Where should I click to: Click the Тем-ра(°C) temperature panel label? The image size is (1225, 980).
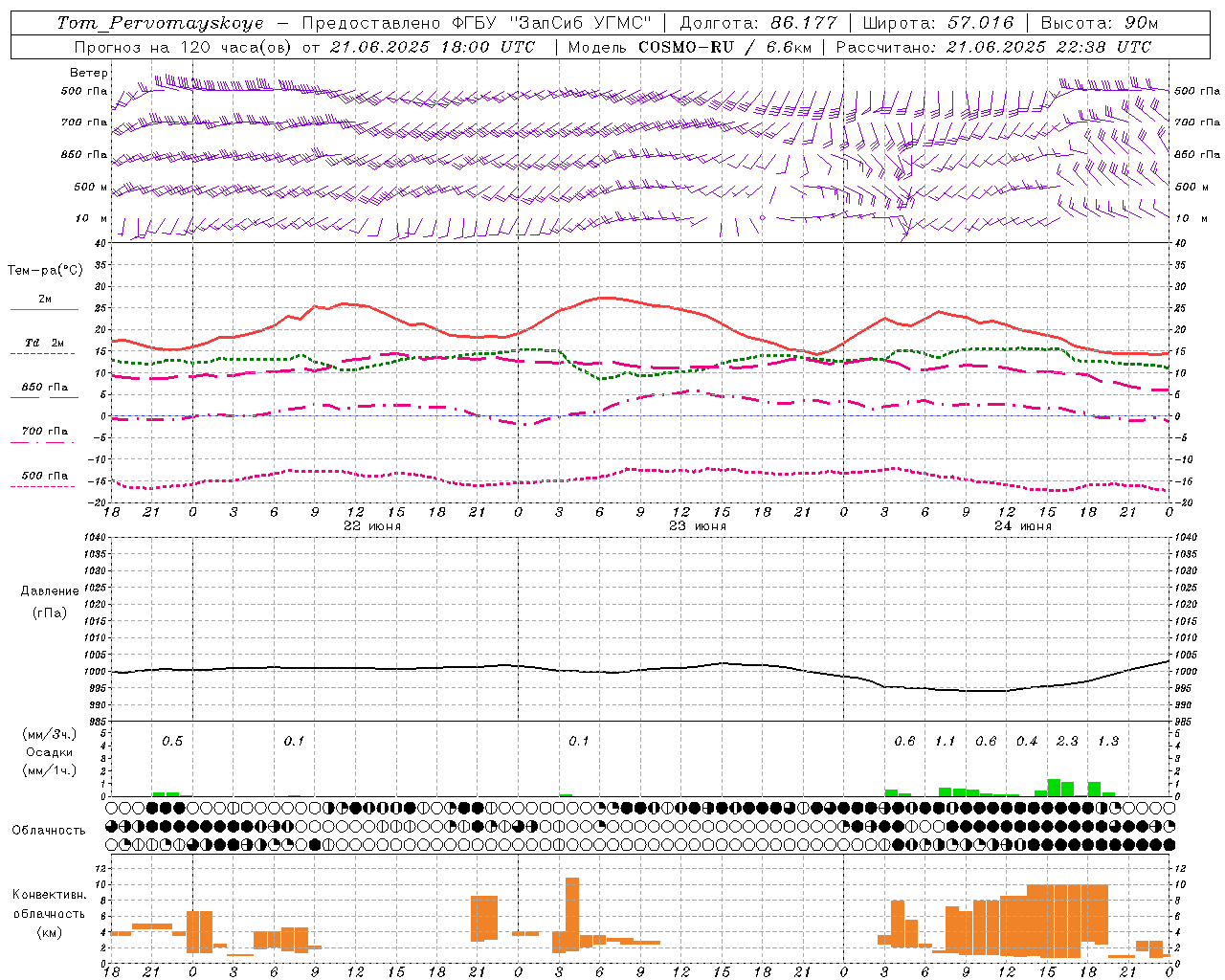[x=45, y=271]
